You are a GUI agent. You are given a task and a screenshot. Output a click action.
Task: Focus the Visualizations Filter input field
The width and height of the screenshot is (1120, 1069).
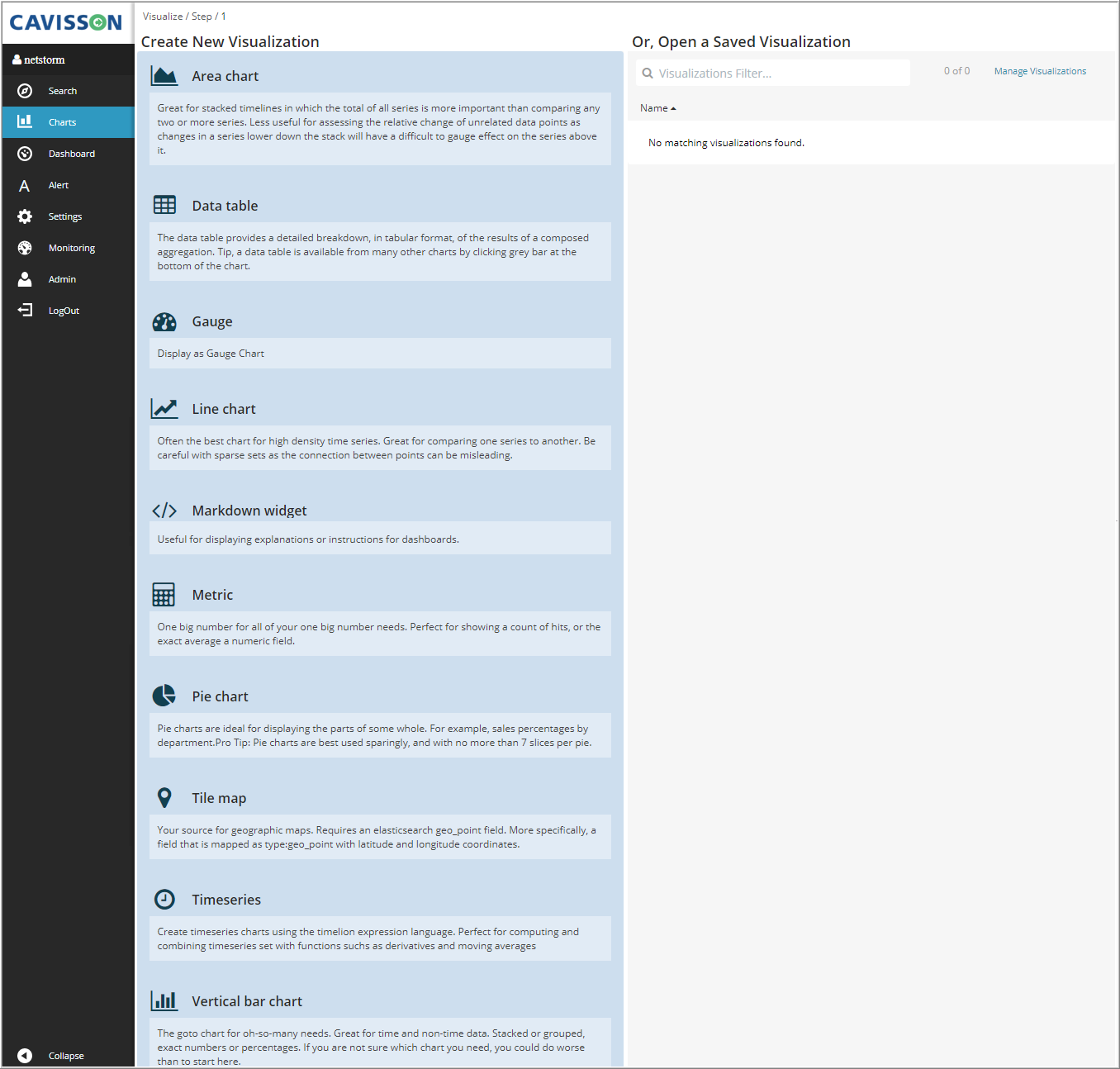click(x=773, y=73)
